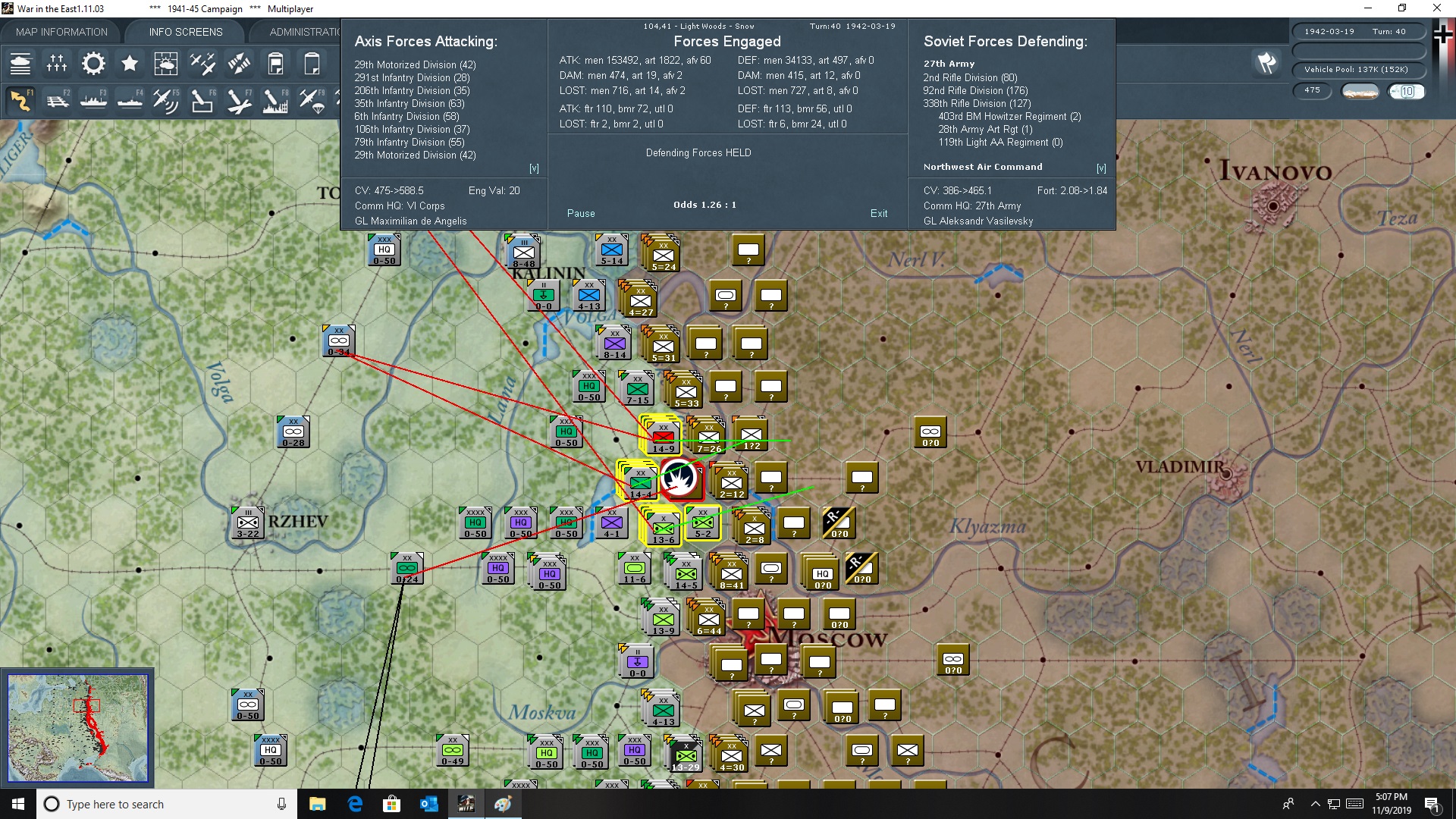Click 338th Rifle Division (127) entry
Image resolution: width=1456 pixels, height=819 pixels.
977,104
